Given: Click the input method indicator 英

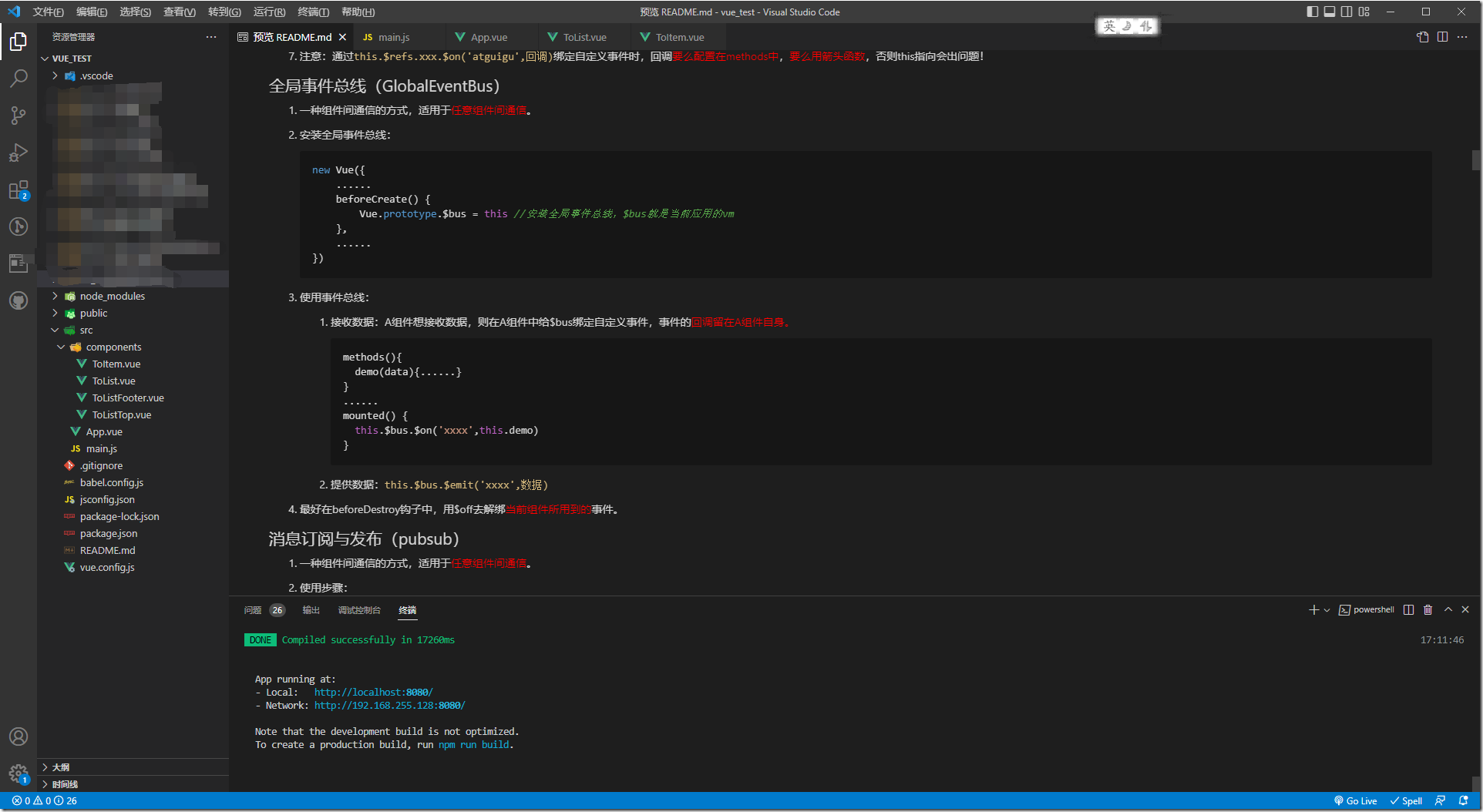Looking at the screenshot, I should [x=1109, y=26].
